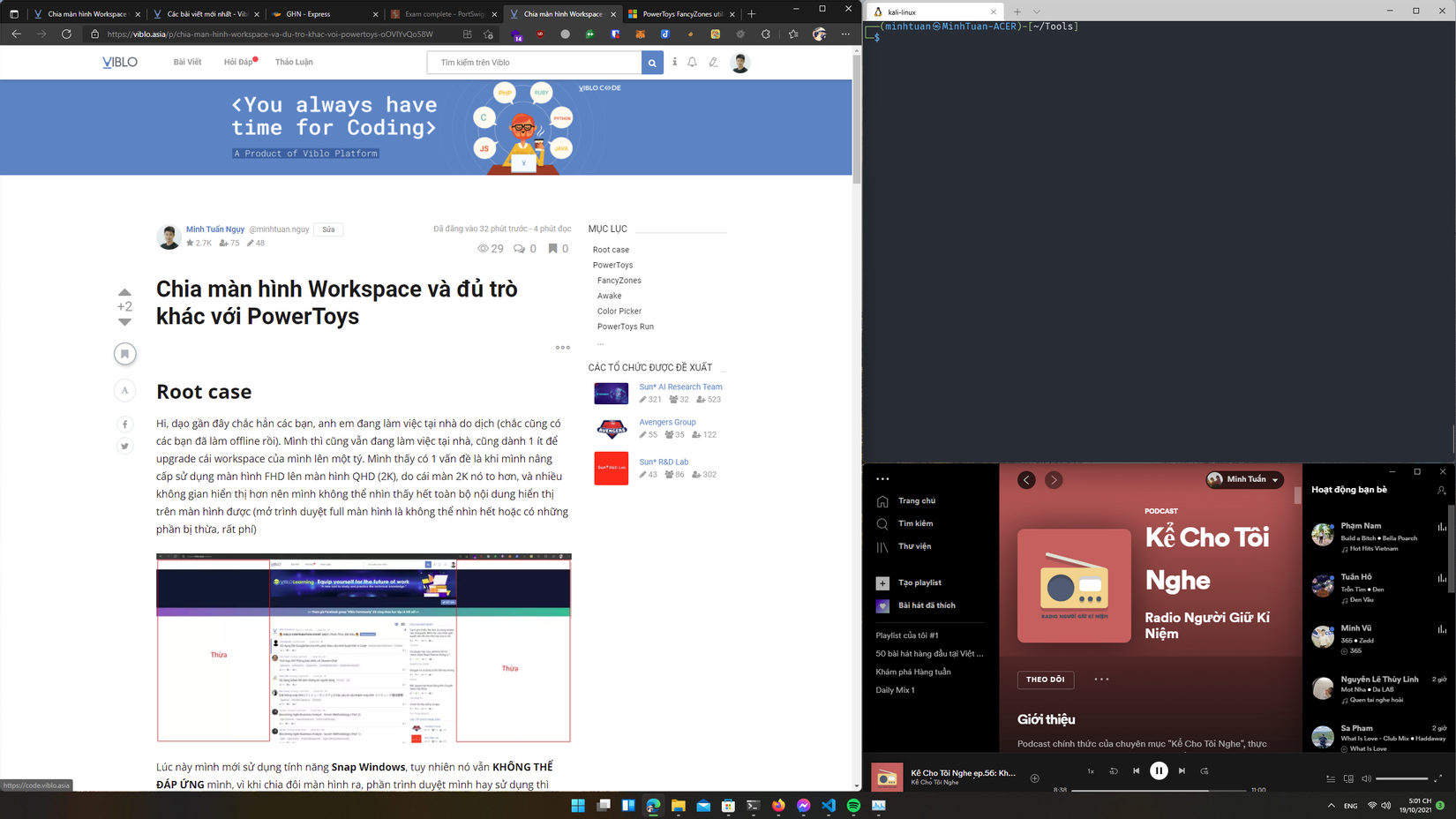Click Sửa button beside author name
This screenshot has width=1456, height=819.
(328, 229)
